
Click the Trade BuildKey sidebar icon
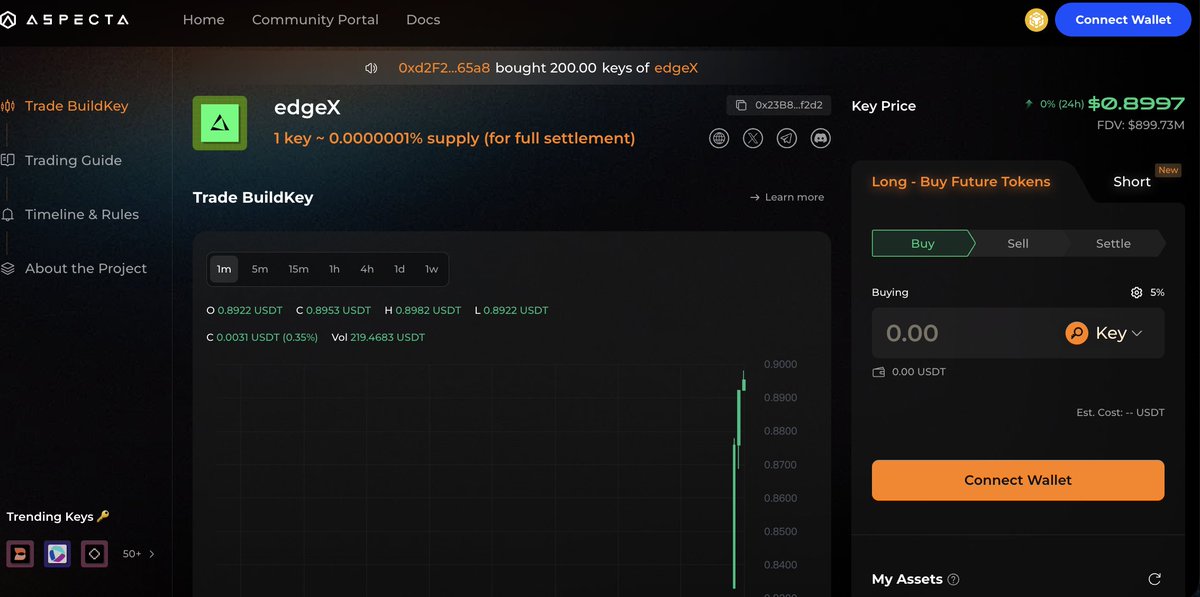[x=8, y=106]
